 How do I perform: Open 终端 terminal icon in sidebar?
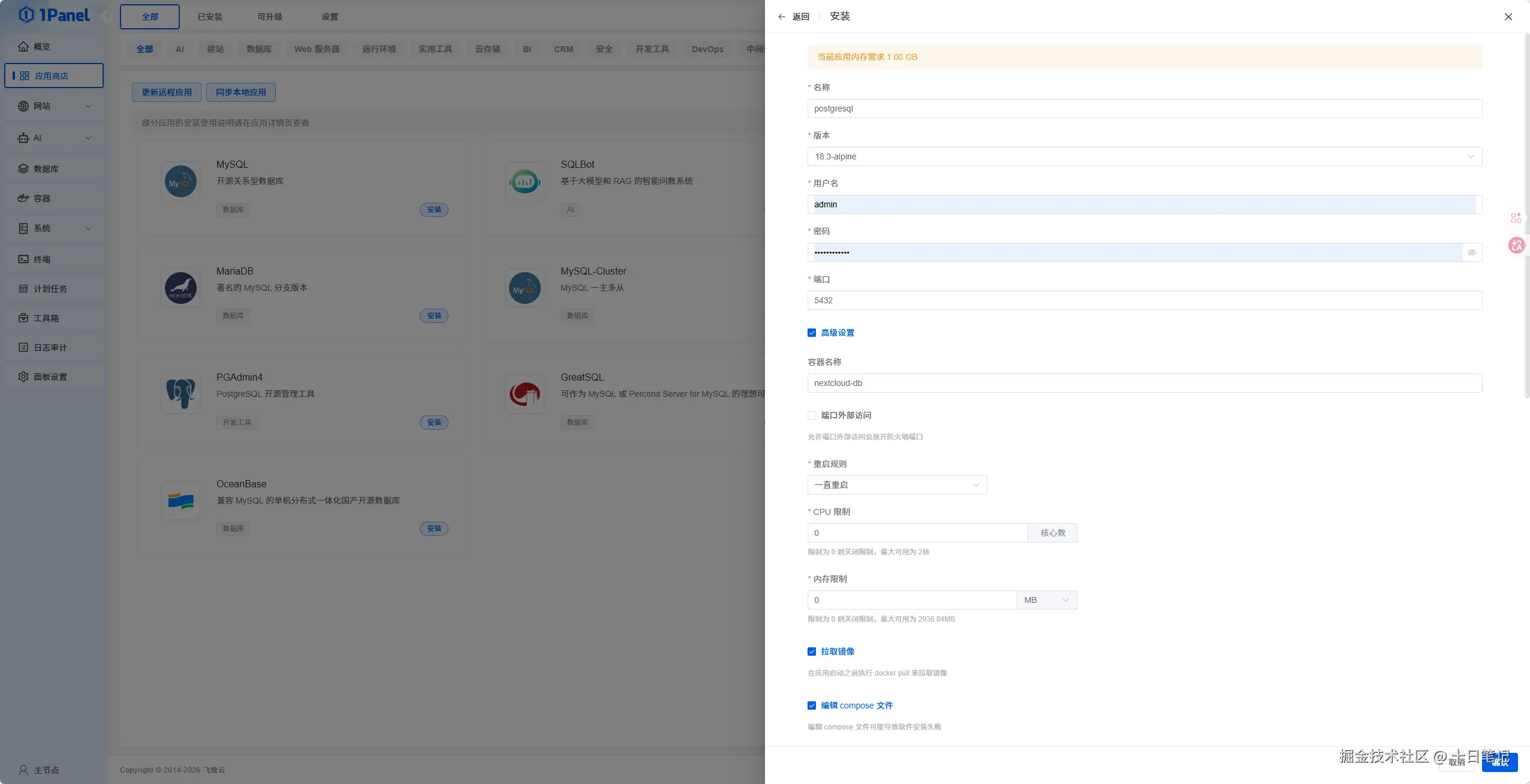point(23,260)
